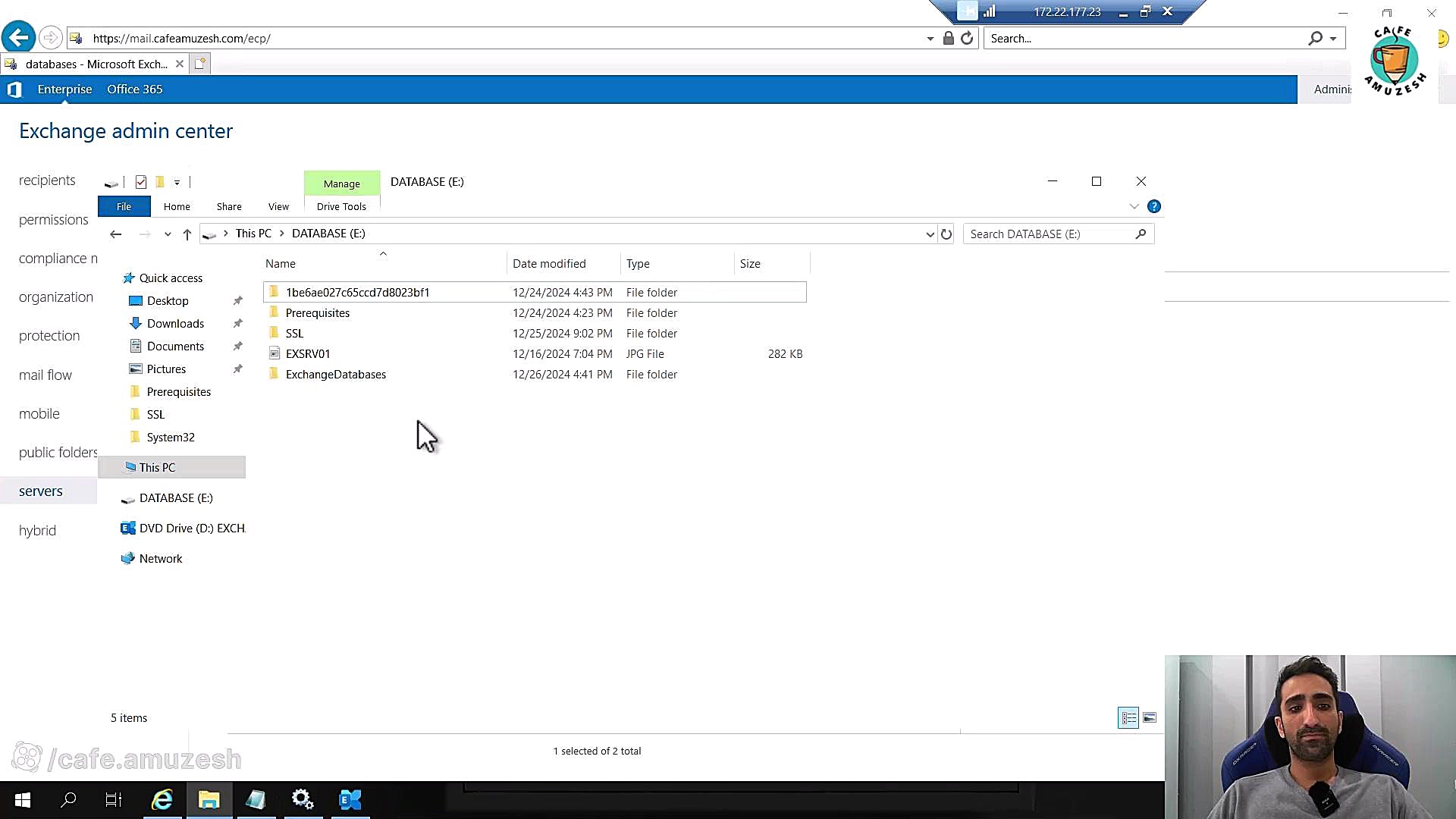This screenshot has width=1456, height=819.
Task: Click the Properties checkmark quick access icon
Action: click(141, 182)
